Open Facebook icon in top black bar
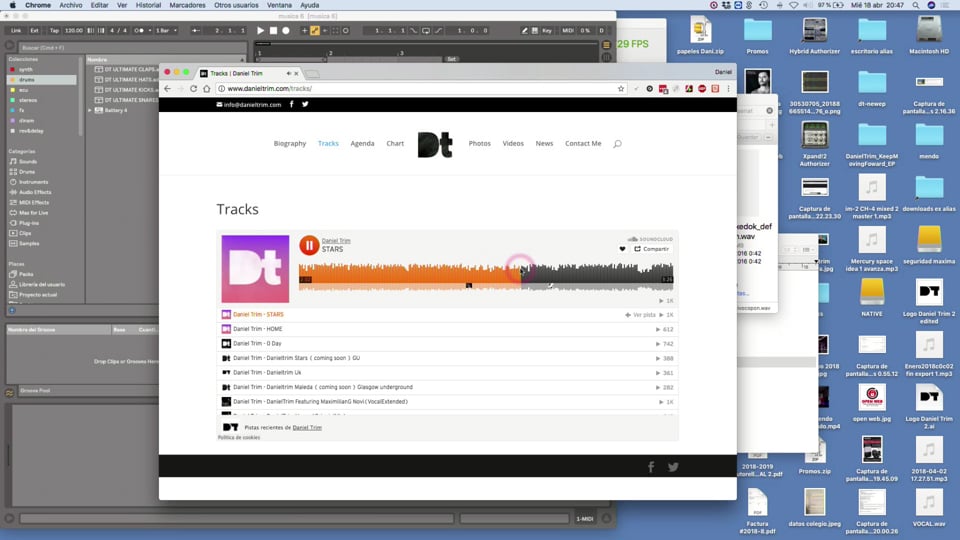This screenshot has height=540, width=960. pos(291,104)
